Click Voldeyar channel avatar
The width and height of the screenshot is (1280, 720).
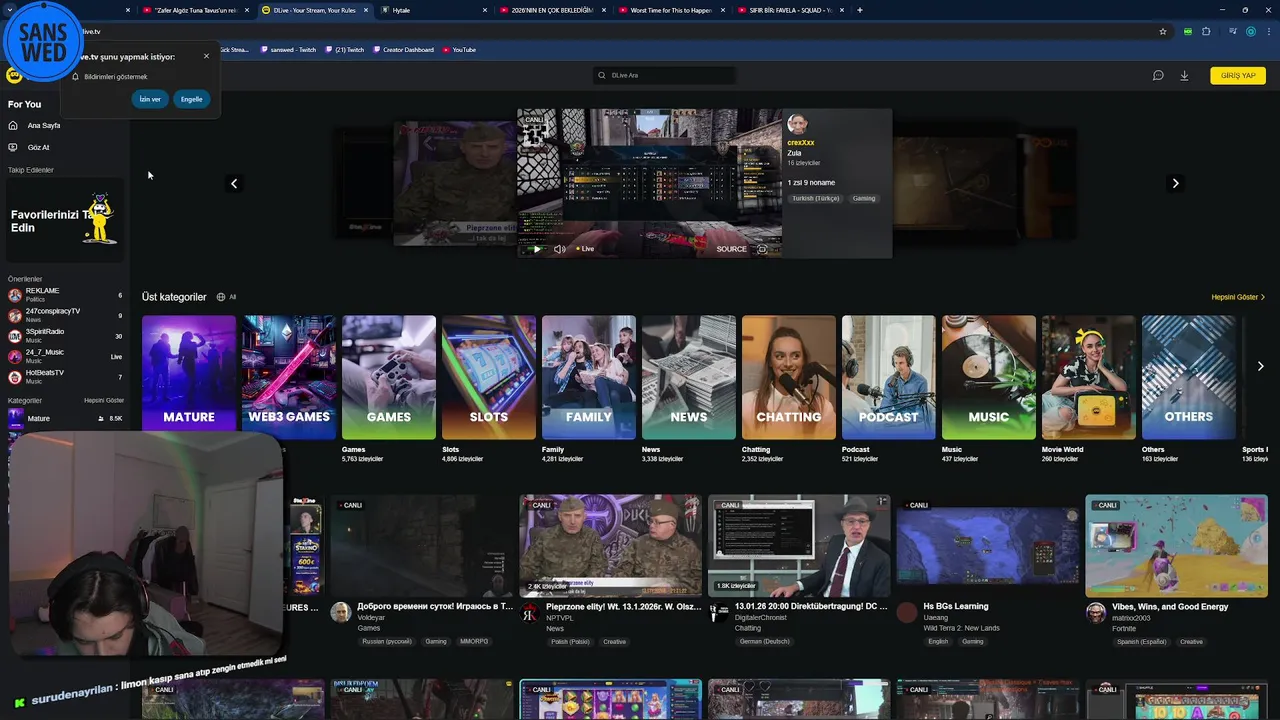[x=341, y=612]
